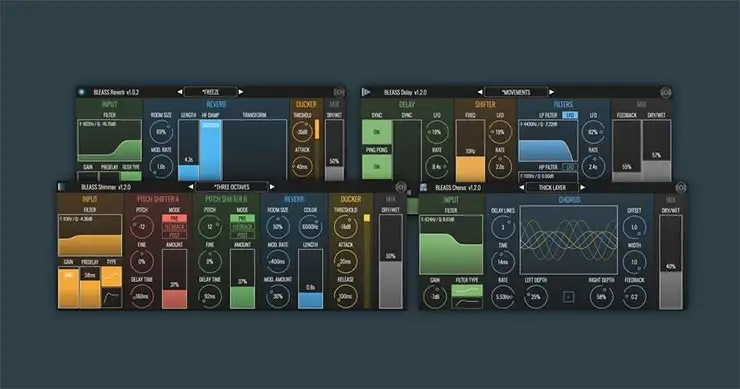The height and width of the screenshot is (389, 740).
Task: Click the Reverb Transform pad area
Action: (x=255, y=150)
